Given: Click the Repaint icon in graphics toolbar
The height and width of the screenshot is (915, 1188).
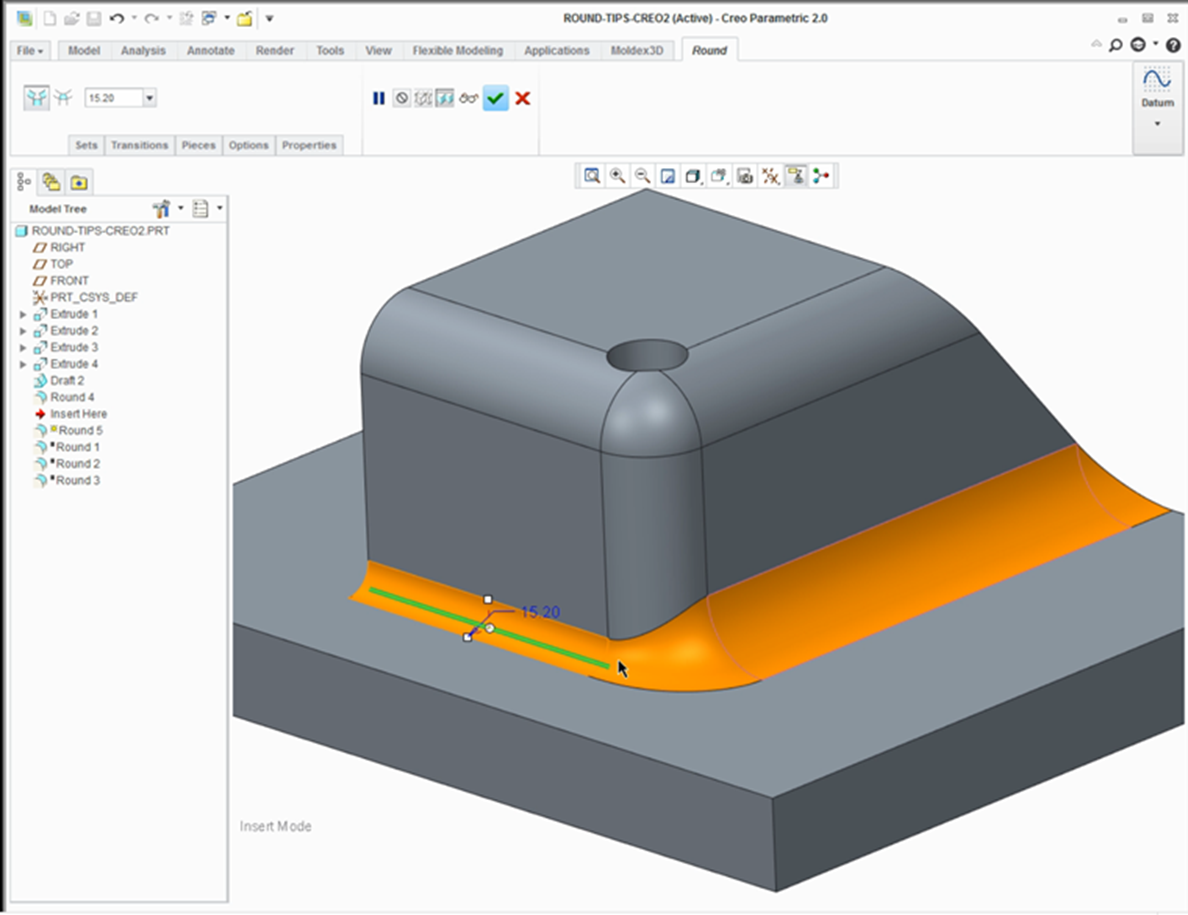Looking at the screenshot, I should [667, 176].
